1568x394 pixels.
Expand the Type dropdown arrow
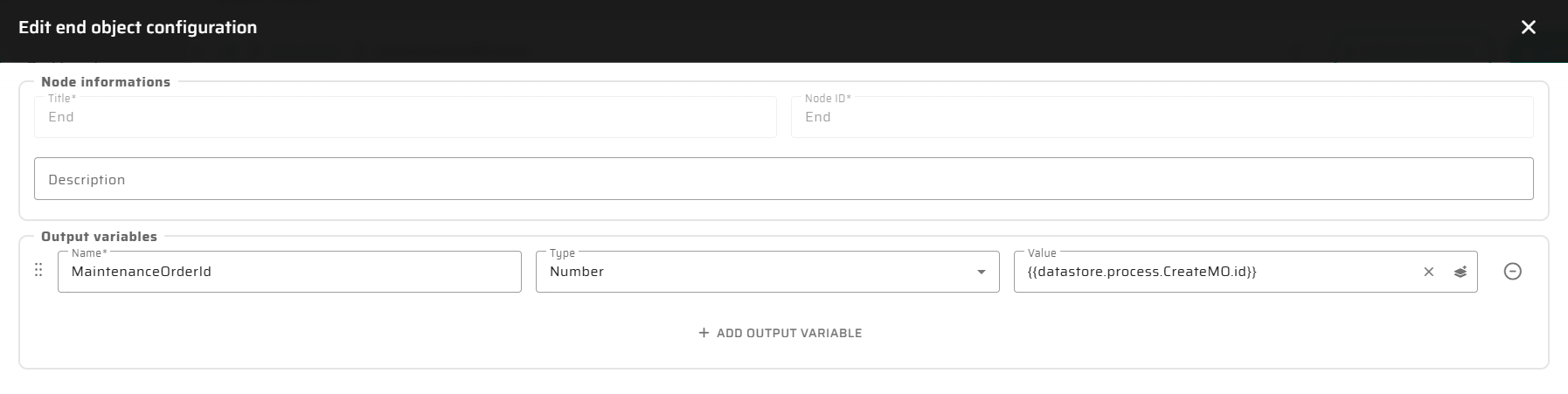click(981, 272)
